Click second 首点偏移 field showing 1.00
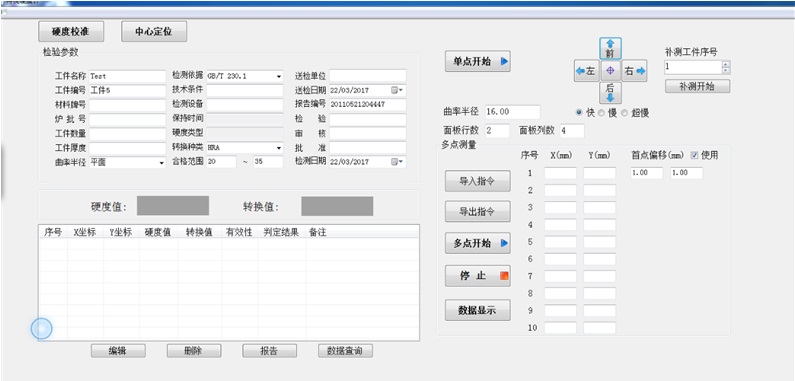 (x=686, y=173)
